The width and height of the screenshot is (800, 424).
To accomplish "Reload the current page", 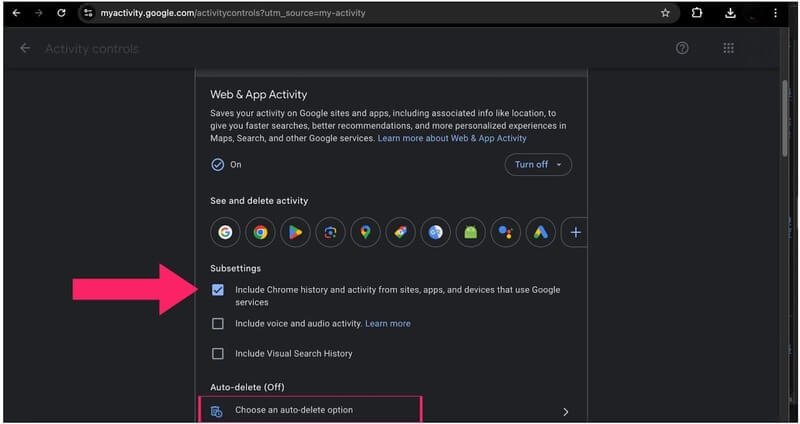I will pos(61,13).
